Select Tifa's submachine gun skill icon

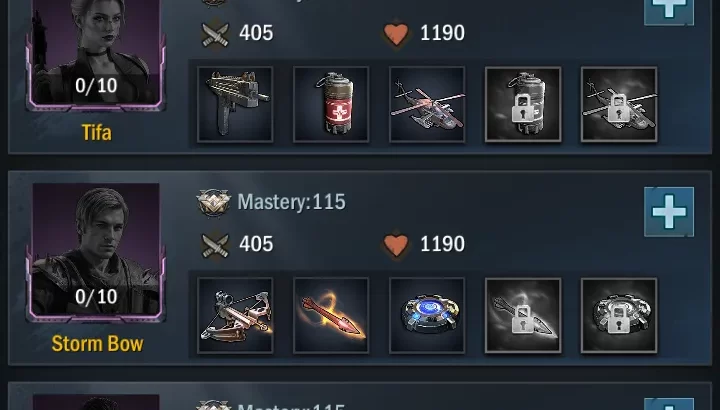(x=235, y=104)
